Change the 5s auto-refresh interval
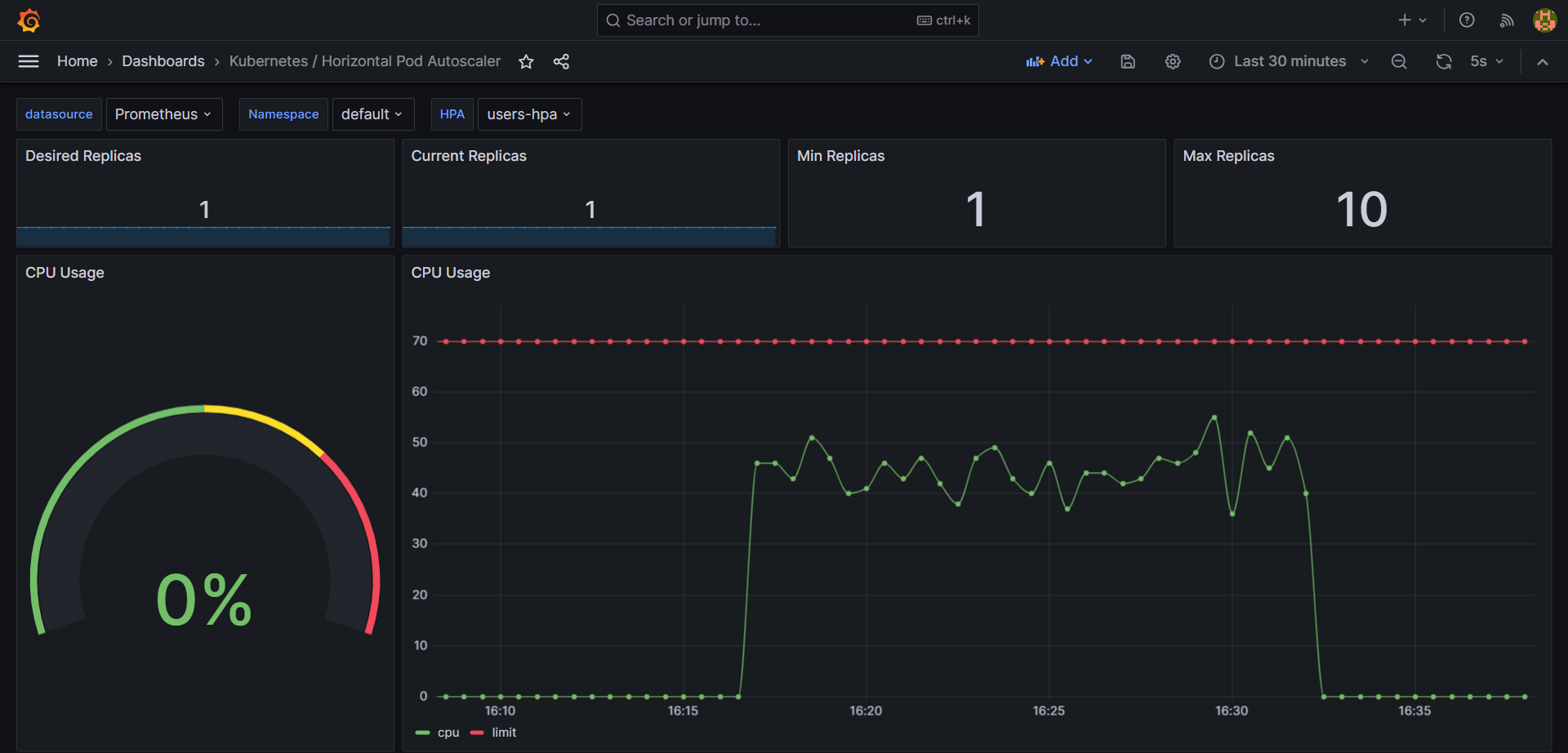Viewport: 1568px width, 753px height. pos(1486,61)
